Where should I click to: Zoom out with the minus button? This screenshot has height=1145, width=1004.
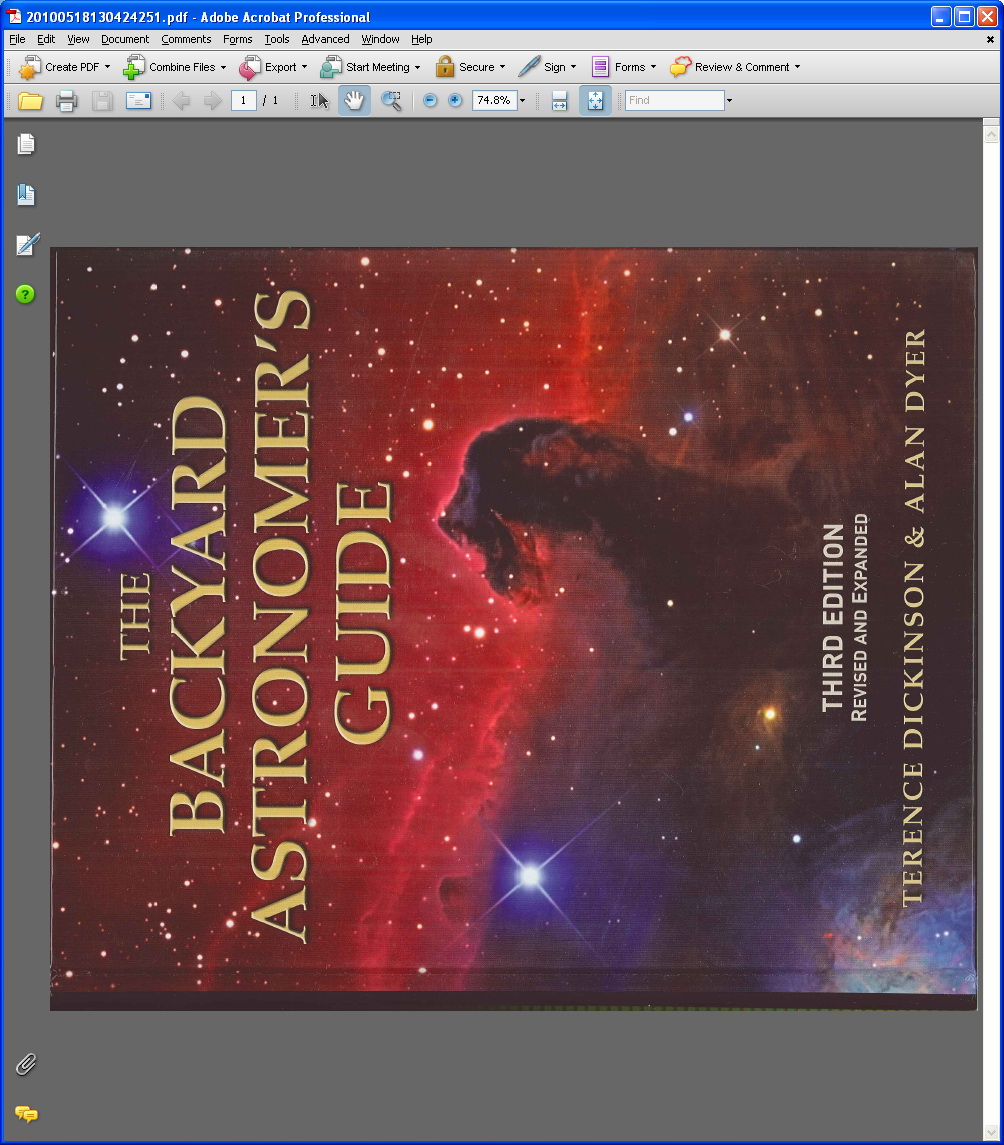pos(430,100)
